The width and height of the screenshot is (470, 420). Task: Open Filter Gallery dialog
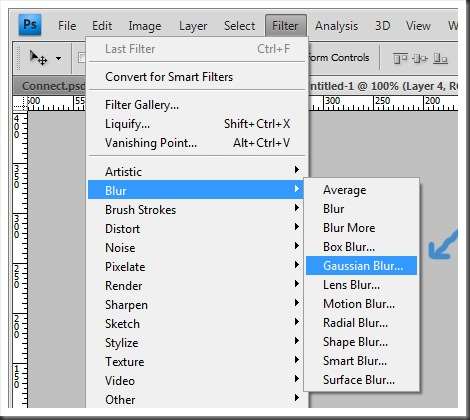pos(197,105)
